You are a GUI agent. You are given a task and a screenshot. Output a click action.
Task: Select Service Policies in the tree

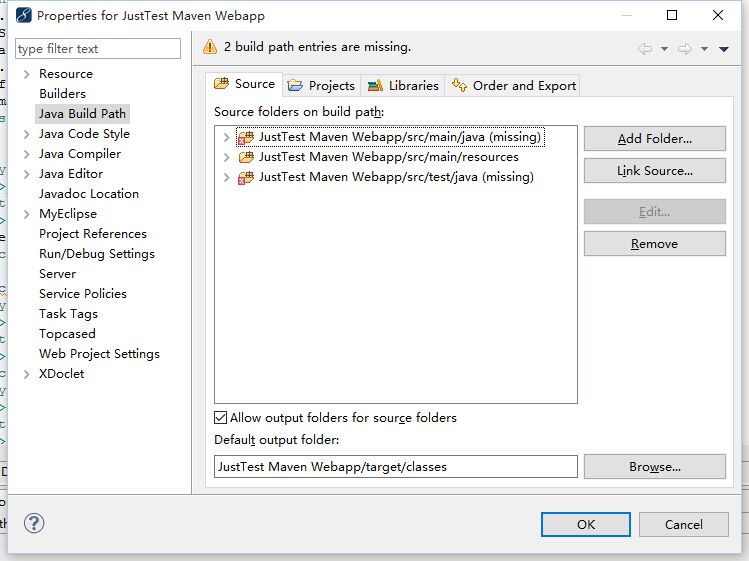coord(83,294)
